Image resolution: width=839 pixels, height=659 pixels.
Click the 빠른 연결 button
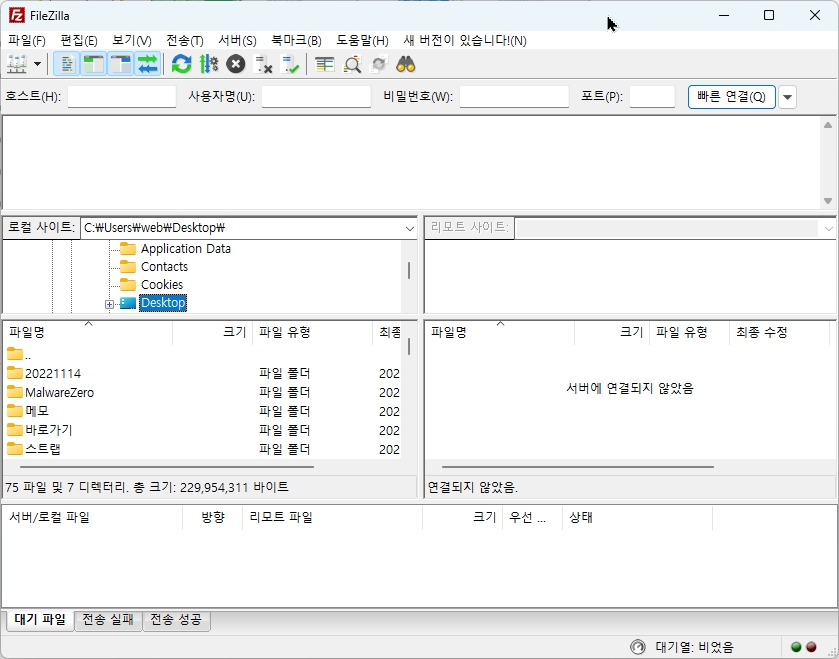point(731,97)
